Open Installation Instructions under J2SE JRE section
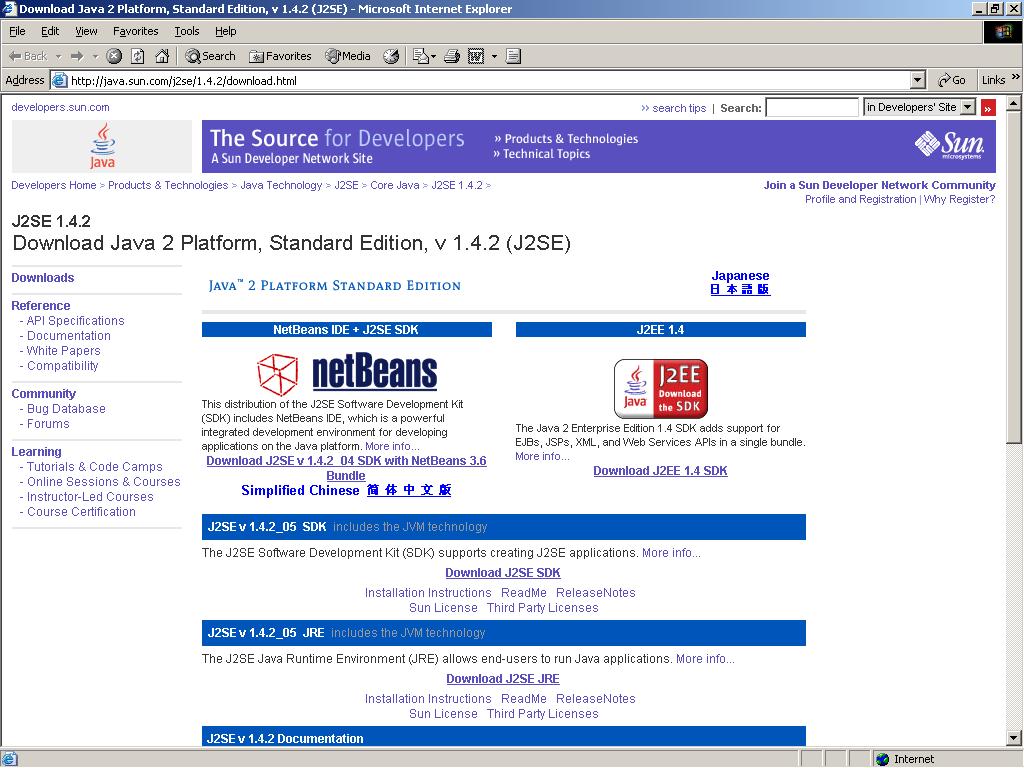 [428, 699]
